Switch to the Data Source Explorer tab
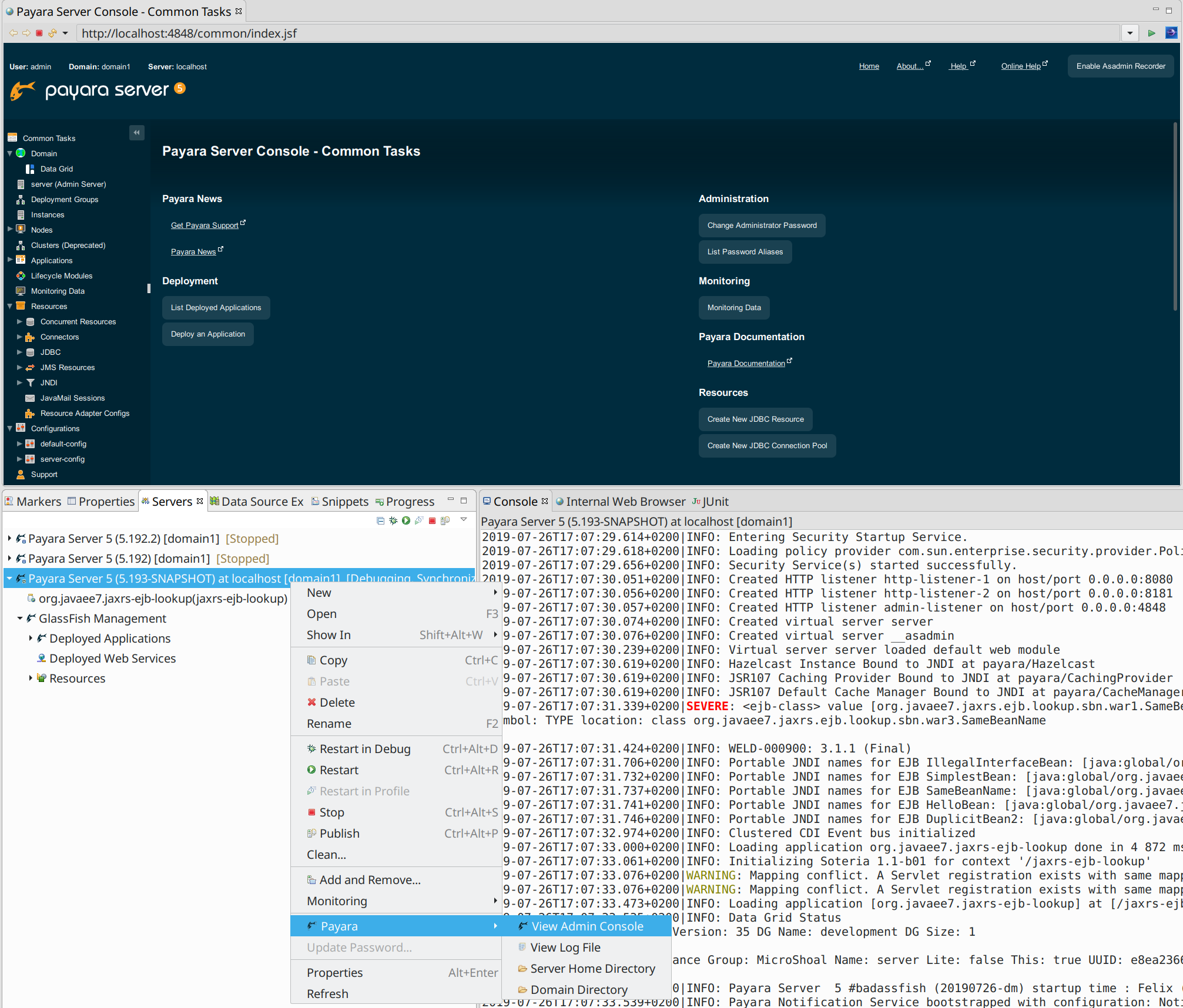Screen dimensions: 1183x1008 pos(257,502)
